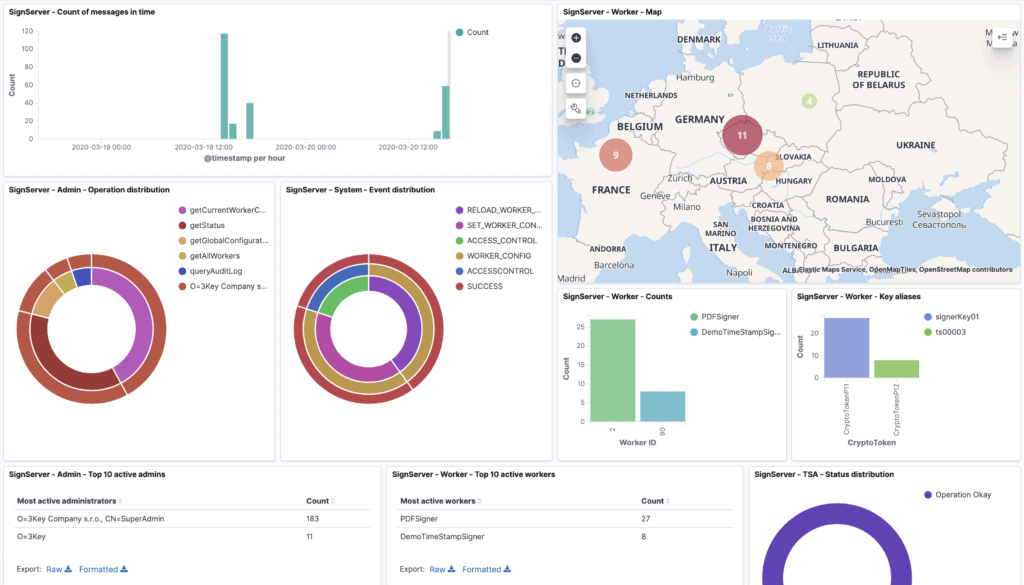
Task: Click the Count legend color dot
Action: [x=460, y=32]
